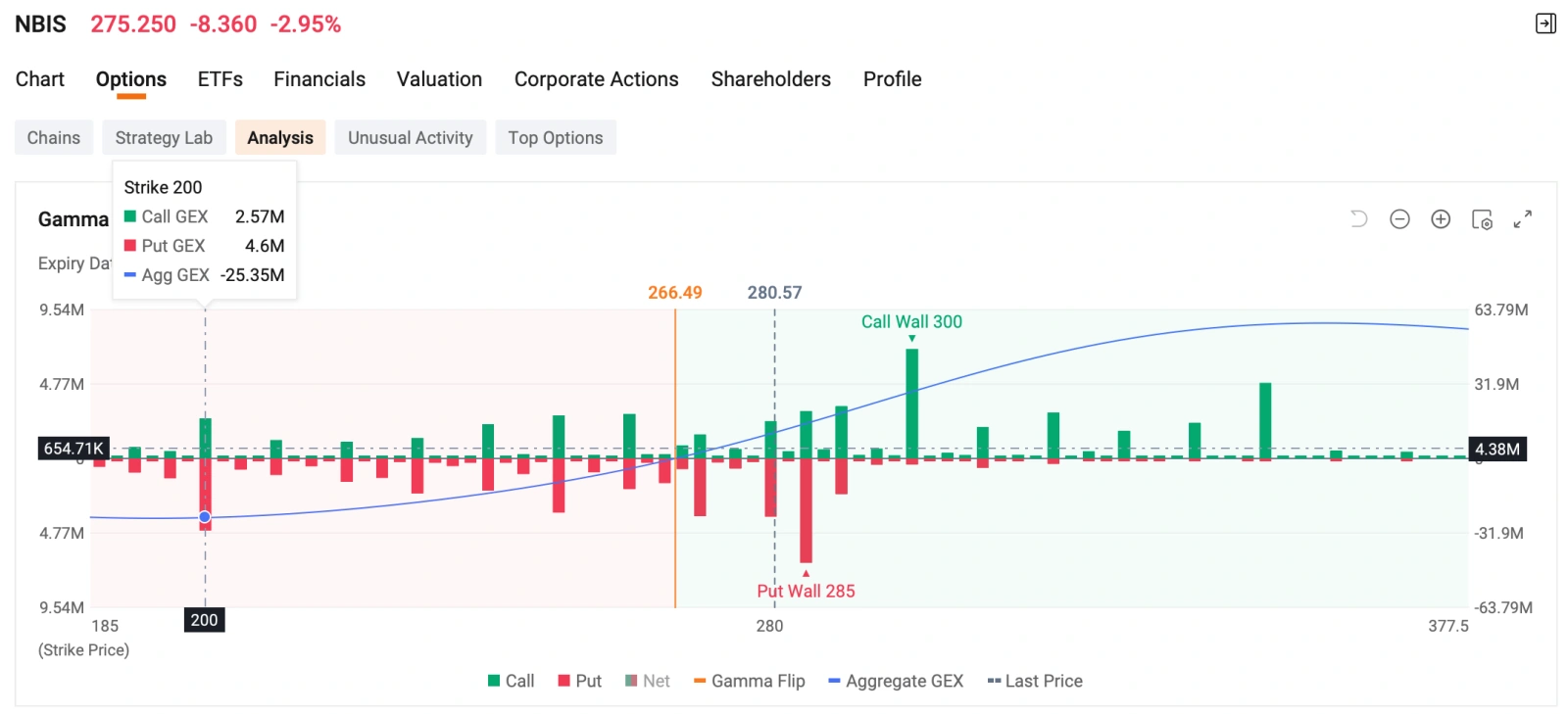
Task: Click the Put GEX 4.6M tooltip row
Action: coord(205,246)
